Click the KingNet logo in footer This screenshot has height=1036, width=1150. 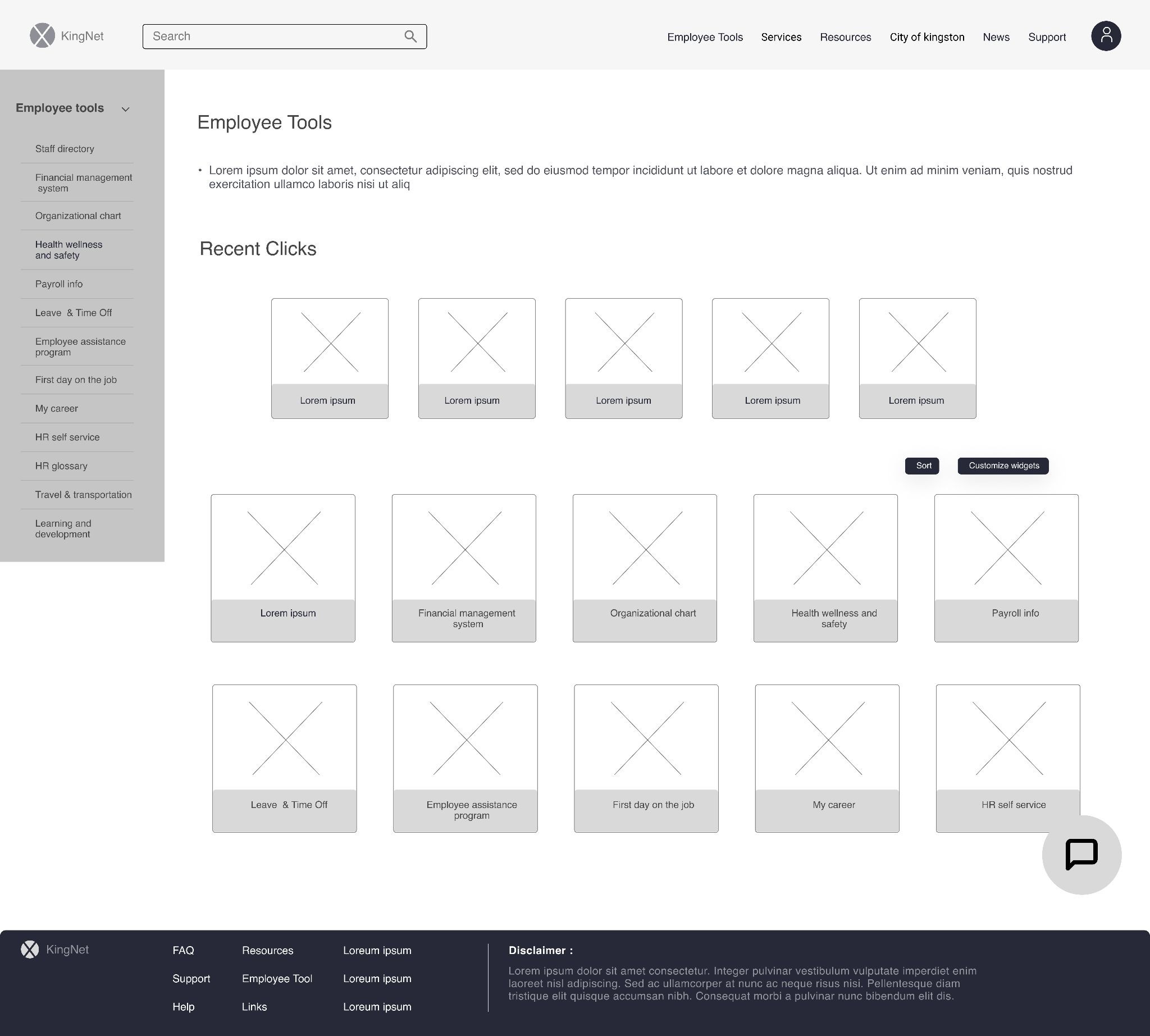tap(54, 950)
